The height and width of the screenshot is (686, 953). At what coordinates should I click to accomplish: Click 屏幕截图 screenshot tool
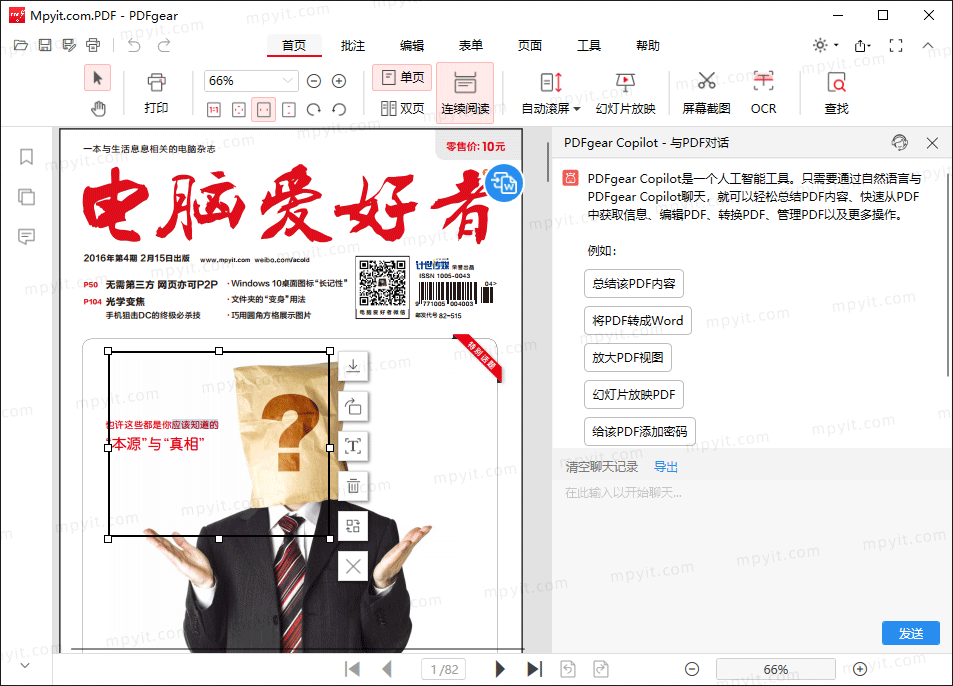point(706,94)
